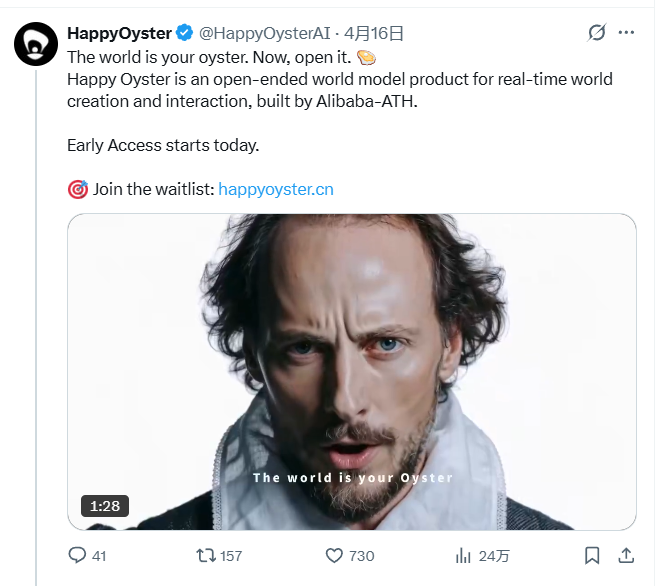Click the reply count 41
The height and width of the screenshot is (586, 659).
(x=99, y=556)
